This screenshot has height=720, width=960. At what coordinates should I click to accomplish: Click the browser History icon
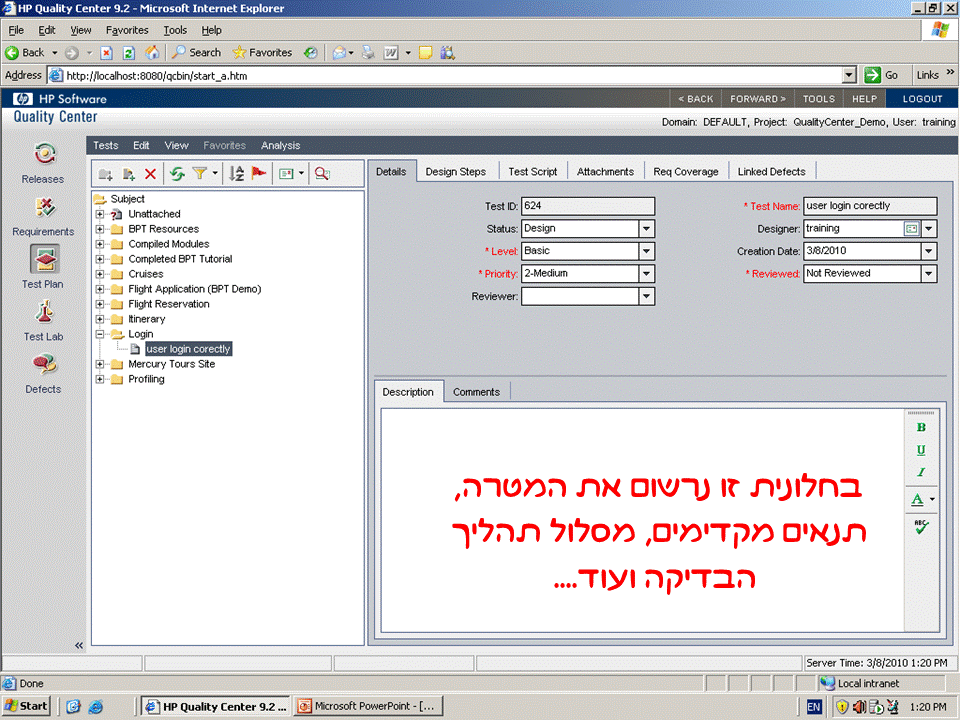pos(311,53)
